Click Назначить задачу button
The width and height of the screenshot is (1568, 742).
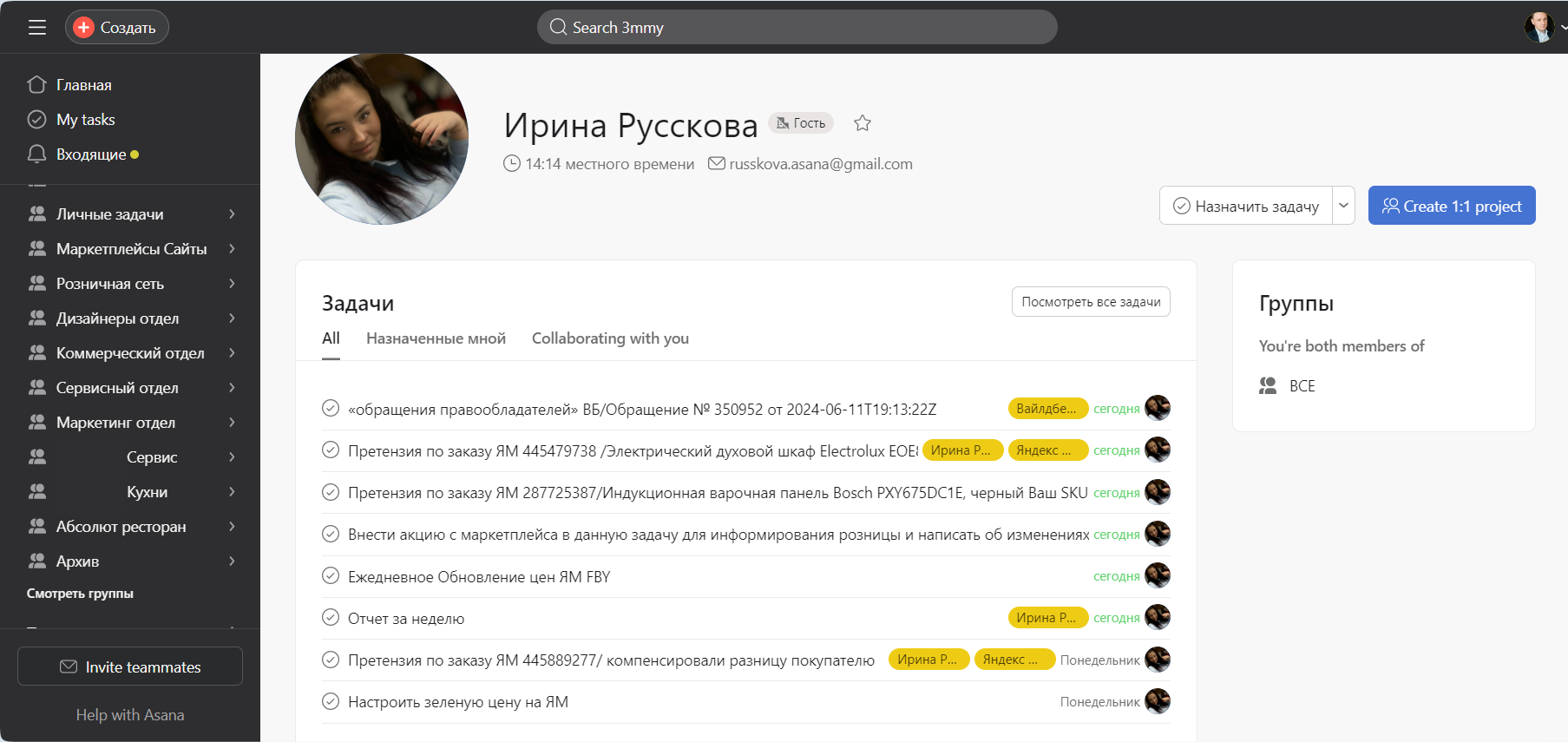pos(1246,206)
